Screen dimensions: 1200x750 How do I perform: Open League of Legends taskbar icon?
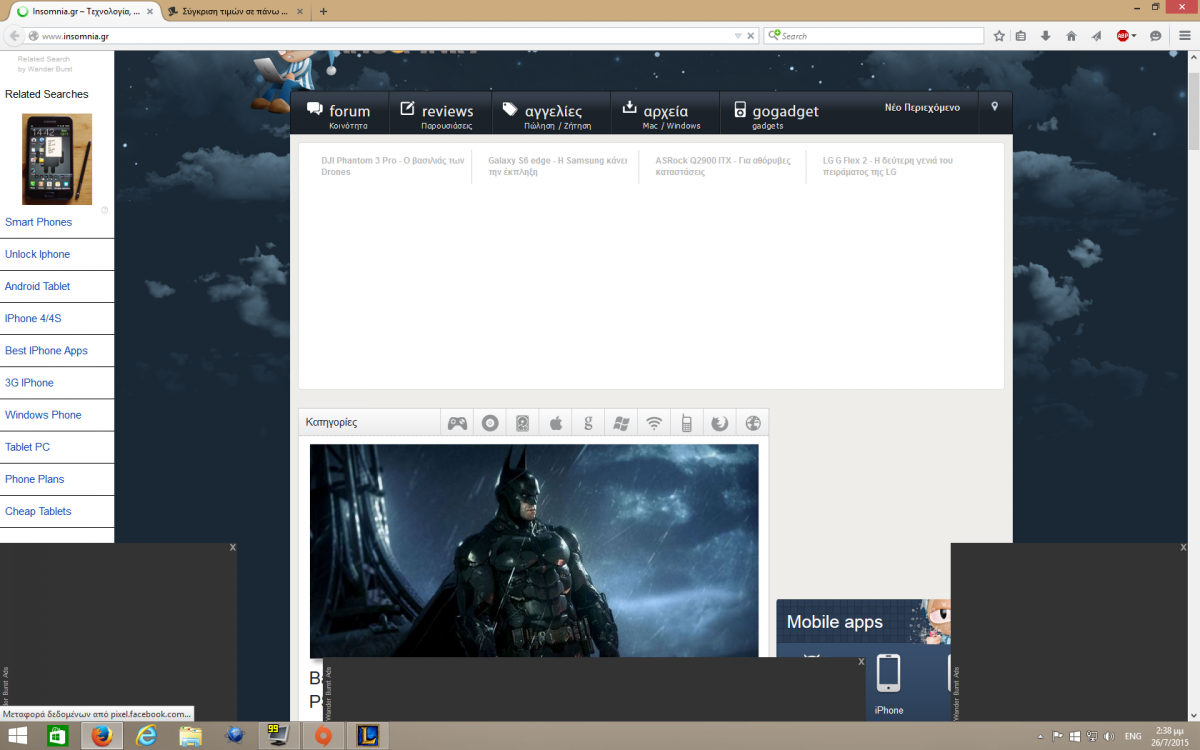[366, 736]
